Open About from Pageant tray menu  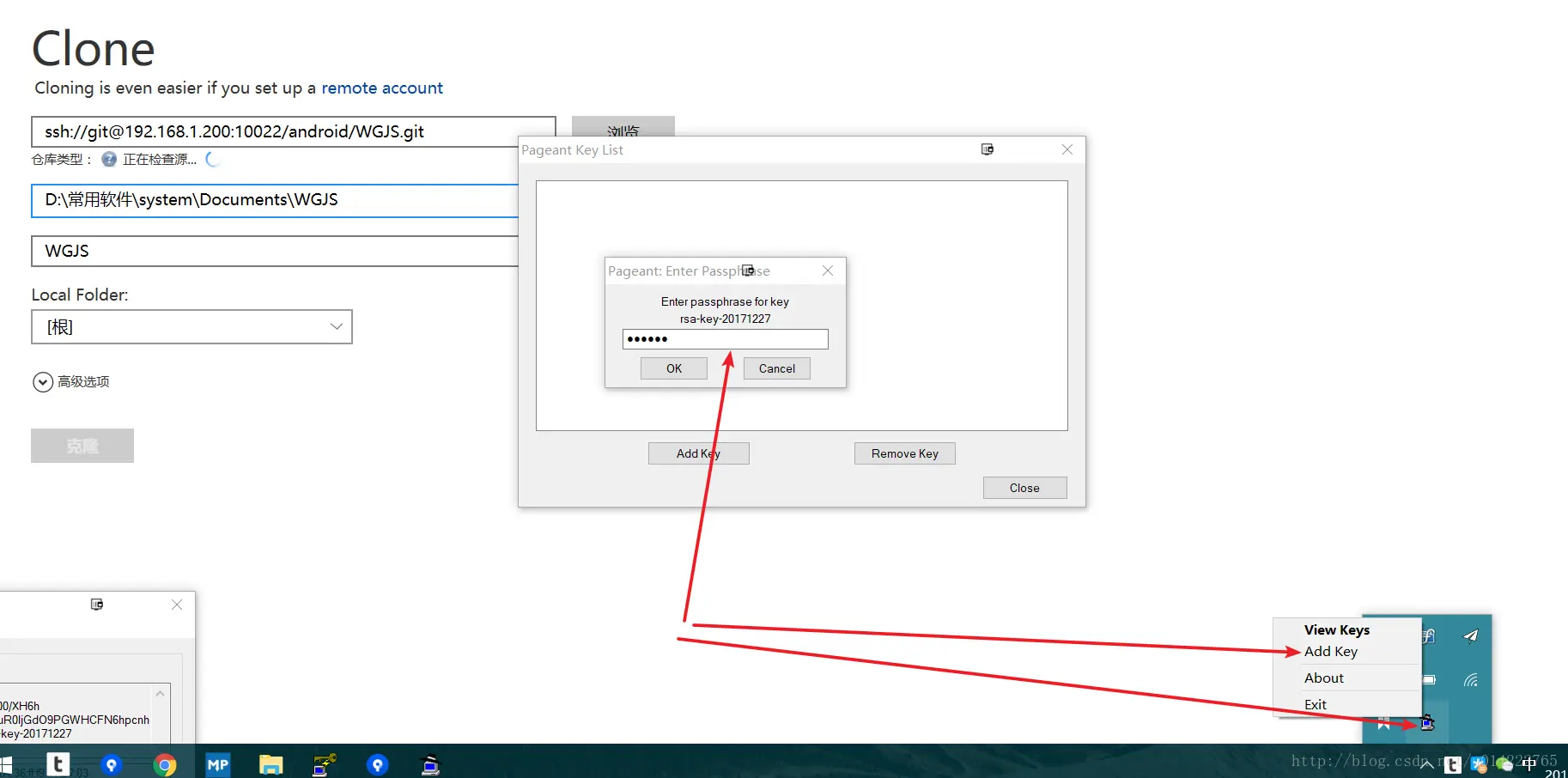(1323, 678)
